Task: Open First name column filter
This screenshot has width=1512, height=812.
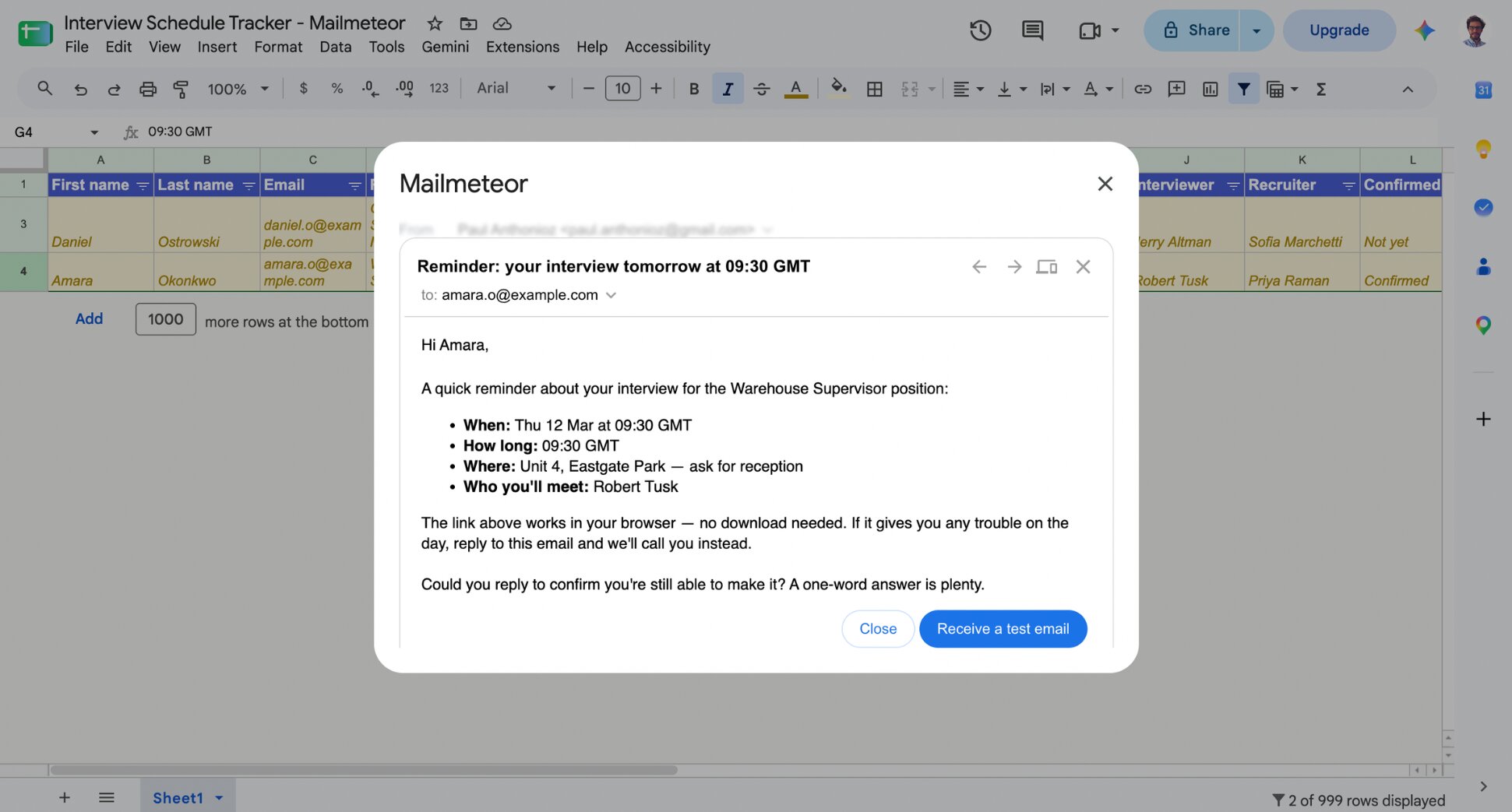Action: pos(143,185)
